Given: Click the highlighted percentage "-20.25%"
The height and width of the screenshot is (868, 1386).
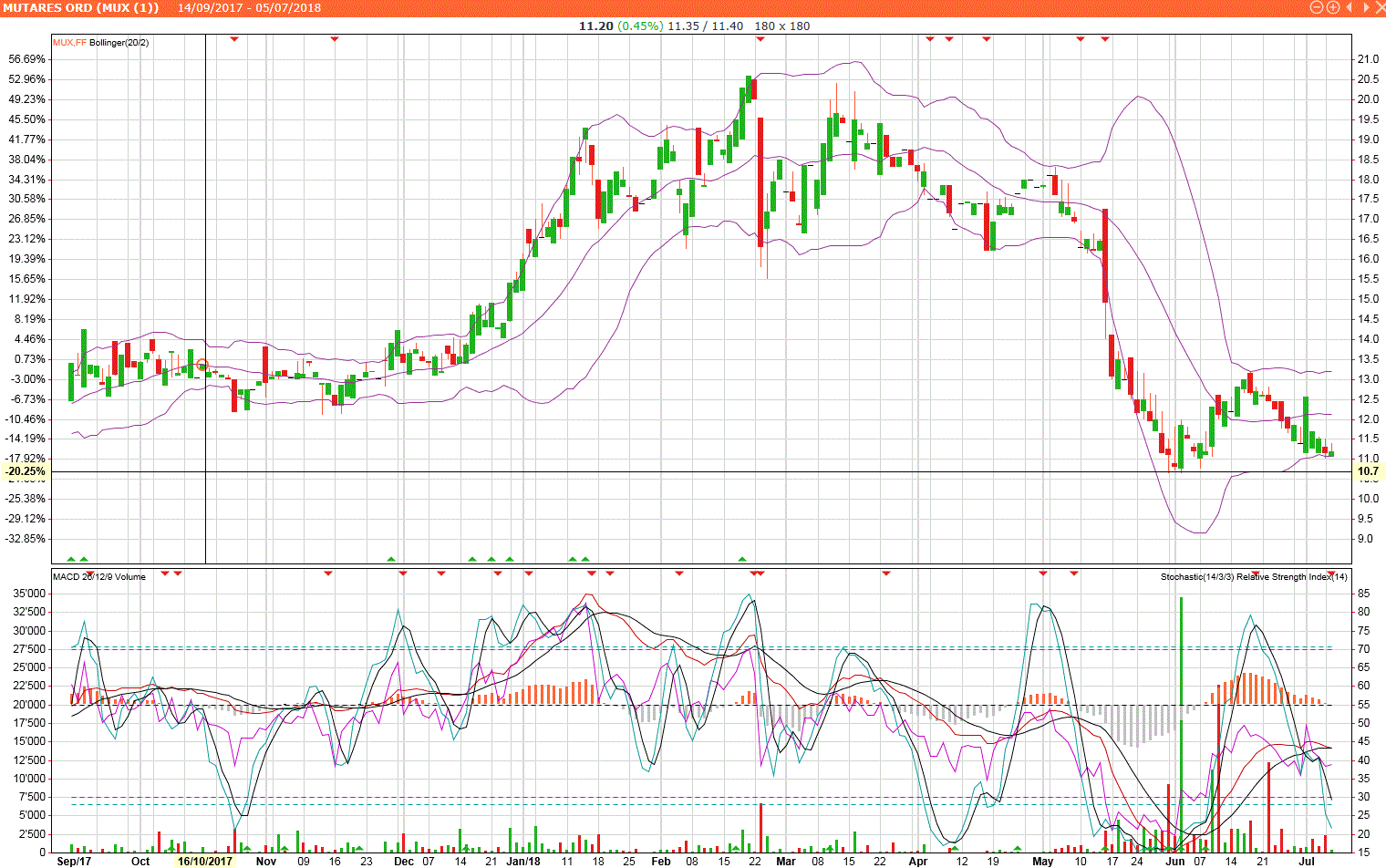Looking at the screenshot, I should point(26,471).
